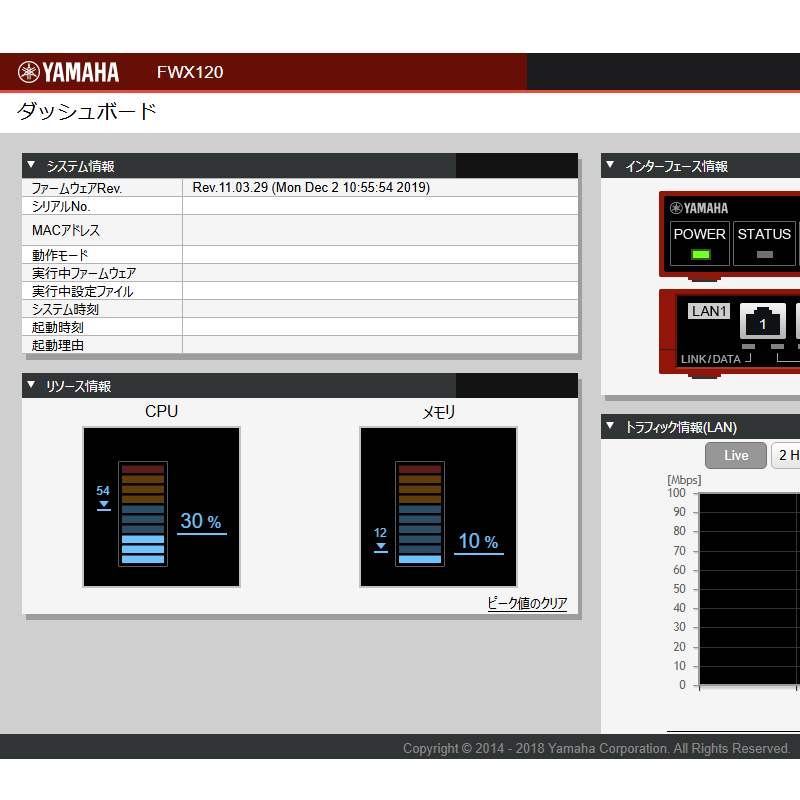Switch traffic graph to 2 H view
Image resolution: width=800 pixels, height=800 pixels.
pos(786,456)
